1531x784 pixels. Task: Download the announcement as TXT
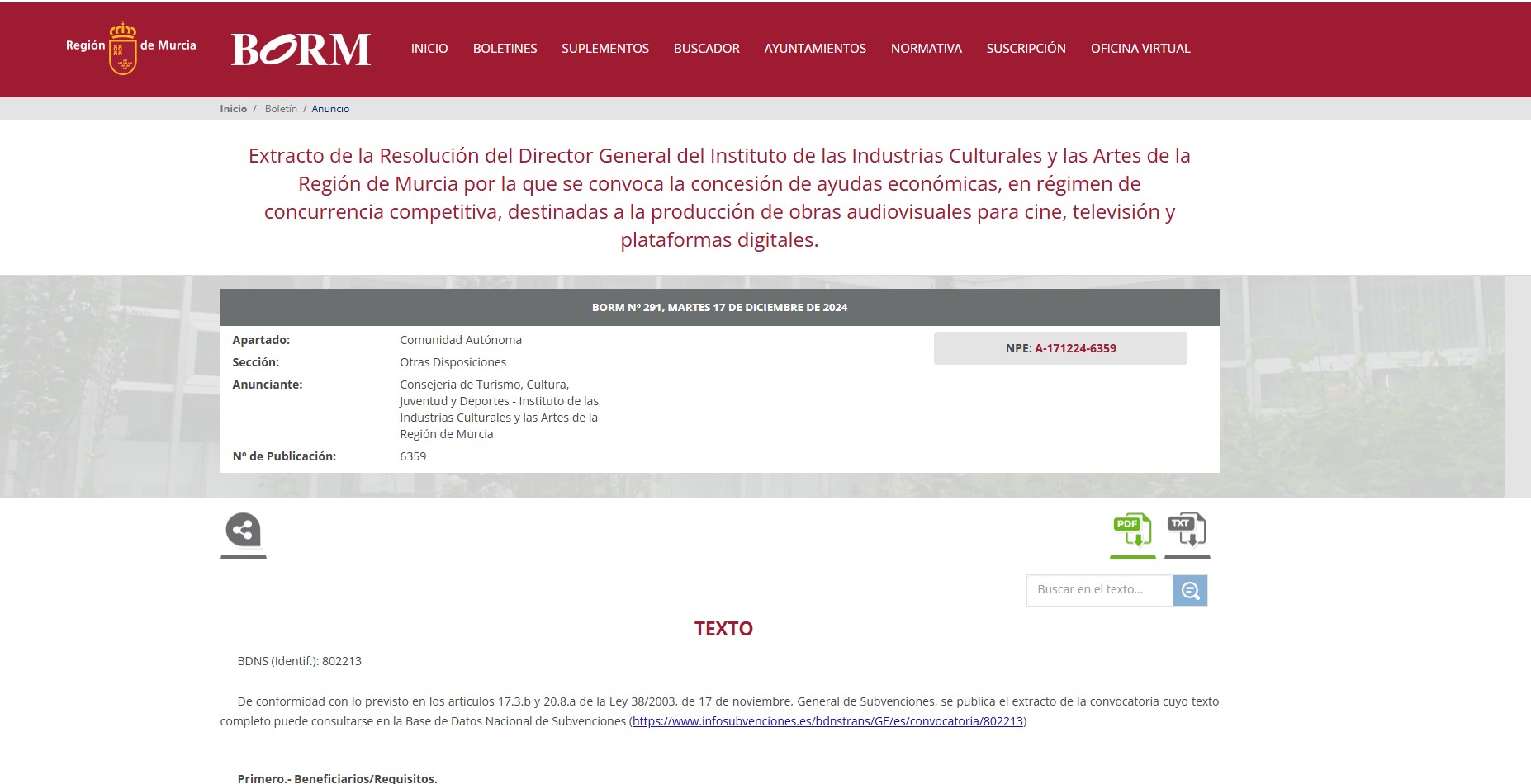[x=1187, y=531]
